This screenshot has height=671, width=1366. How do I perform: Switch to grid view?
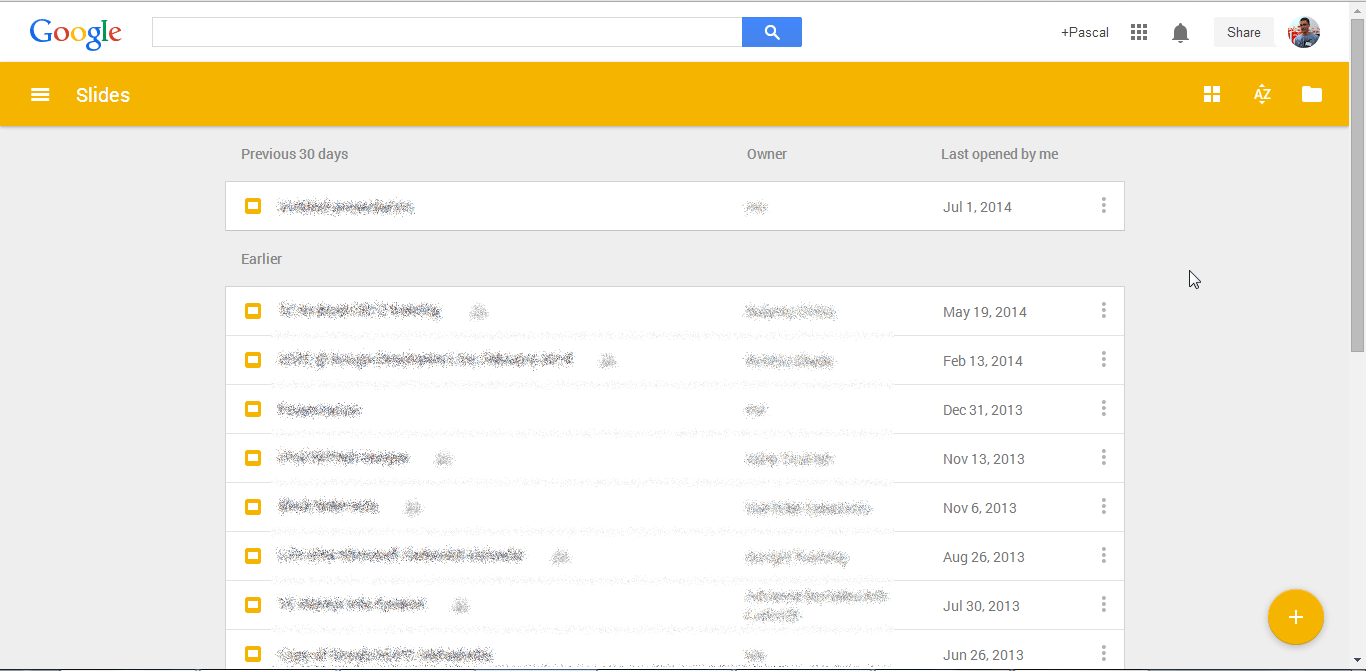point(1212,94)
